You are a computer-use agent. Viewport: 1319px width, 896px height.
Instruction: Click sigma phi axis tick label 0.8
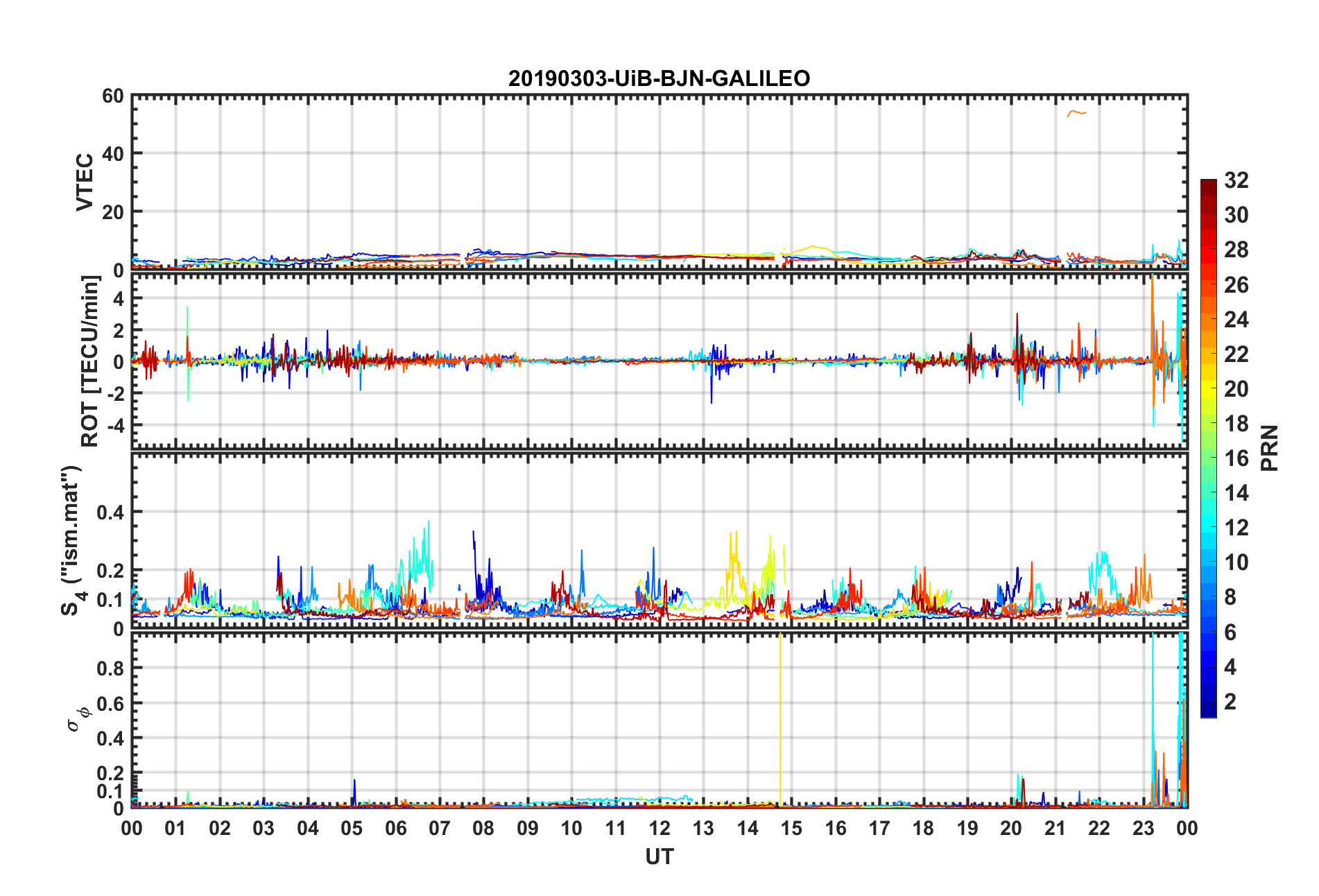coord(110,669)
